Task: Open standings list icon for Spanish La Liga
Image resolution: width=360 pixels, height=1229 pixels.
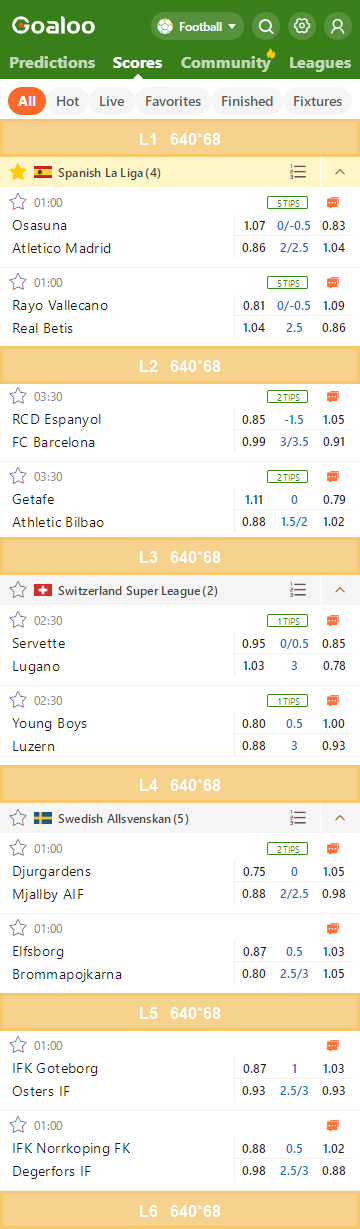Action: point(297,172)
